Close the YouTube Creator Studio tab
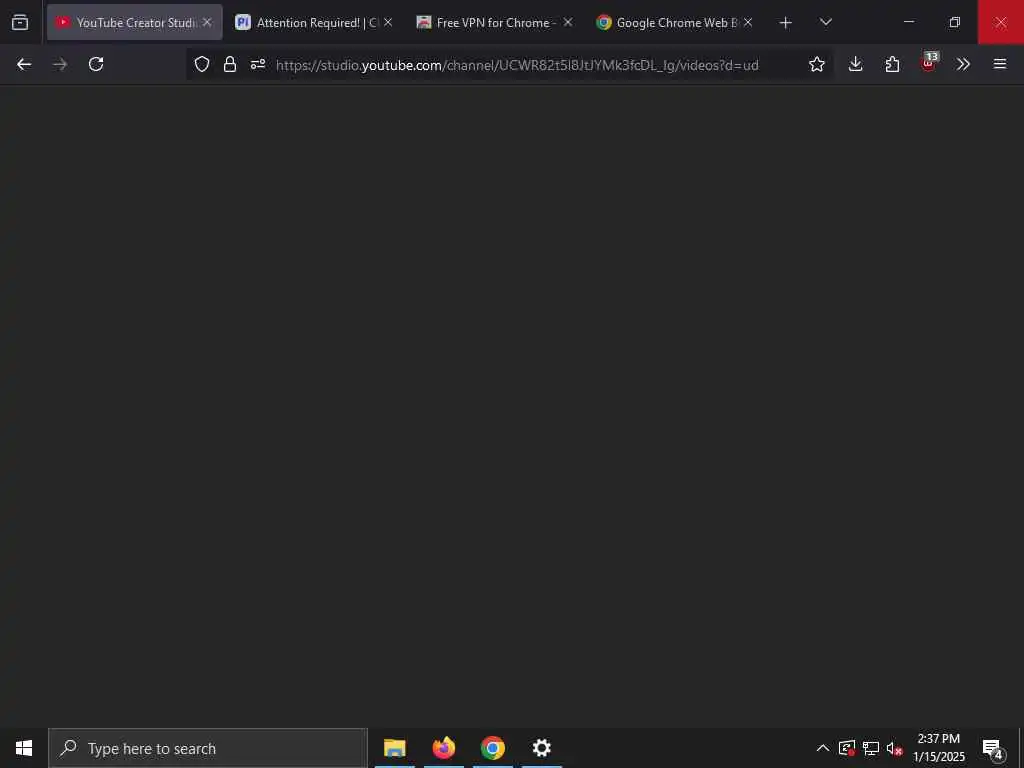Image resolution: width=1024 pixels, height=768 pixels. (x=207, y=22)
